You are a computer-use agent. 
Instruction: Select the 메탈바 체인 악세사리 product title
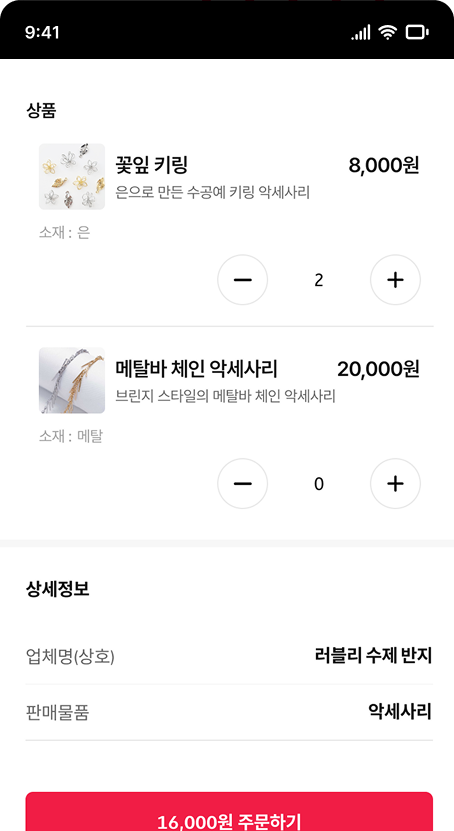coord(197,368)
